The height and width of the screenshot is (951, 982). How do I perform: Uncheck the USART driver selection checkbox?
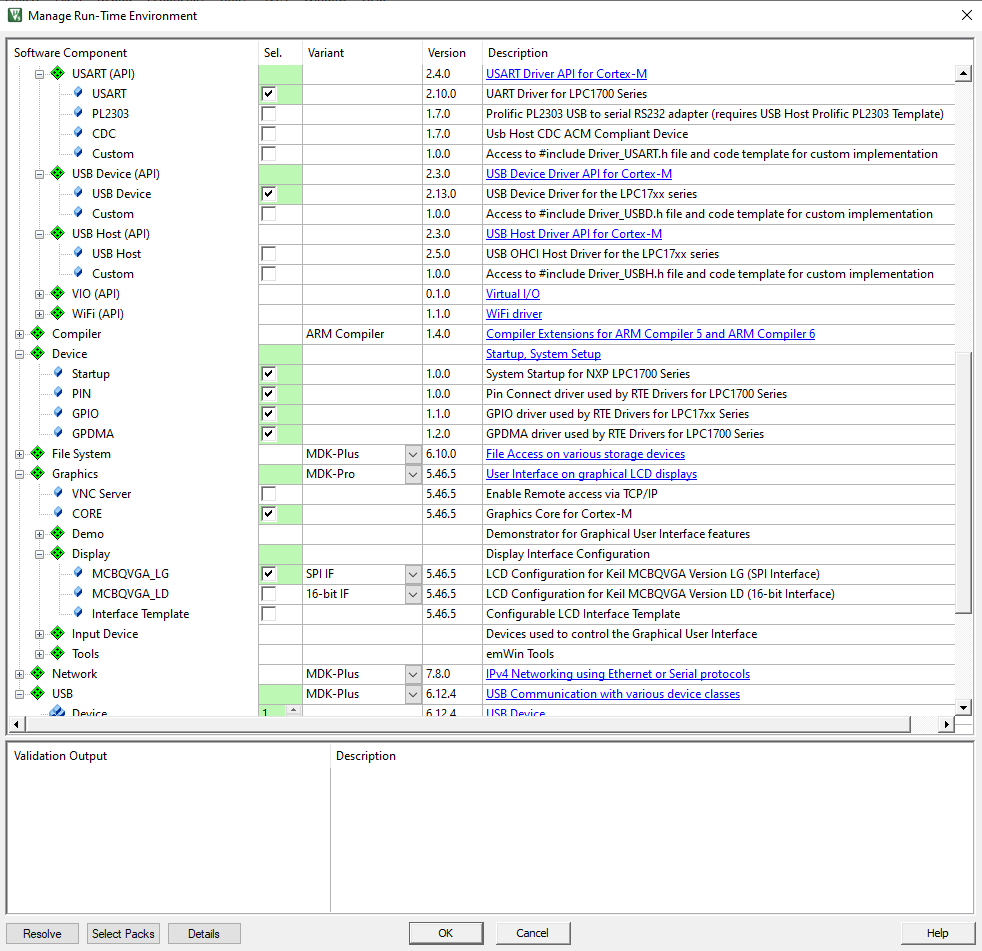[x=267, y=93]
